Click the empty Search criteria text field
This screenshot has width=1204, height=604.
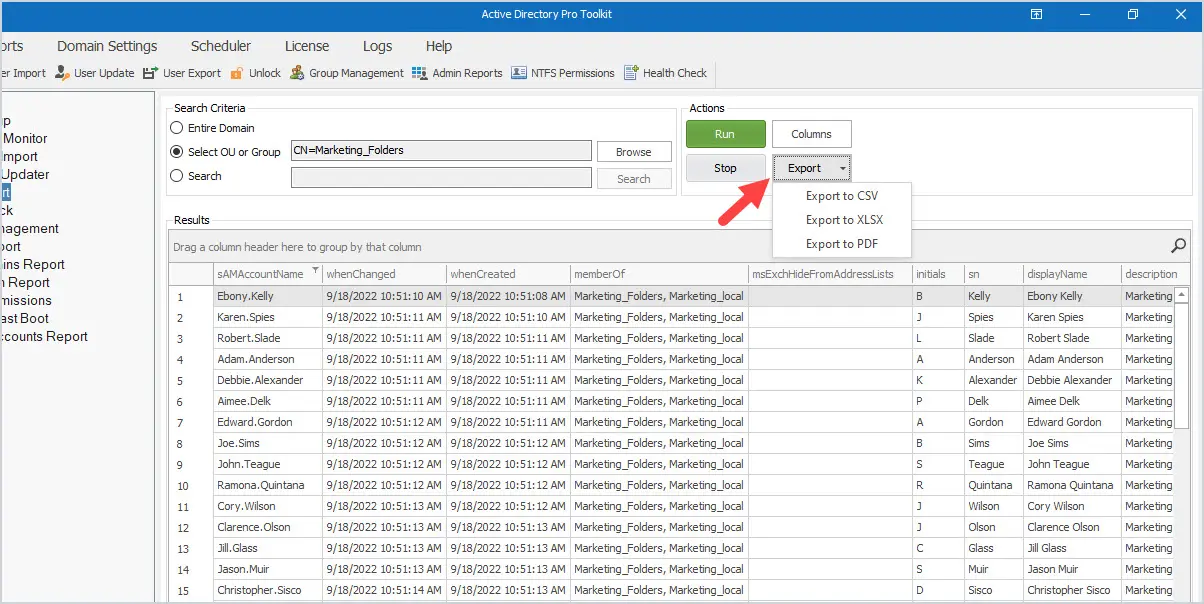(x=441, y=177)
